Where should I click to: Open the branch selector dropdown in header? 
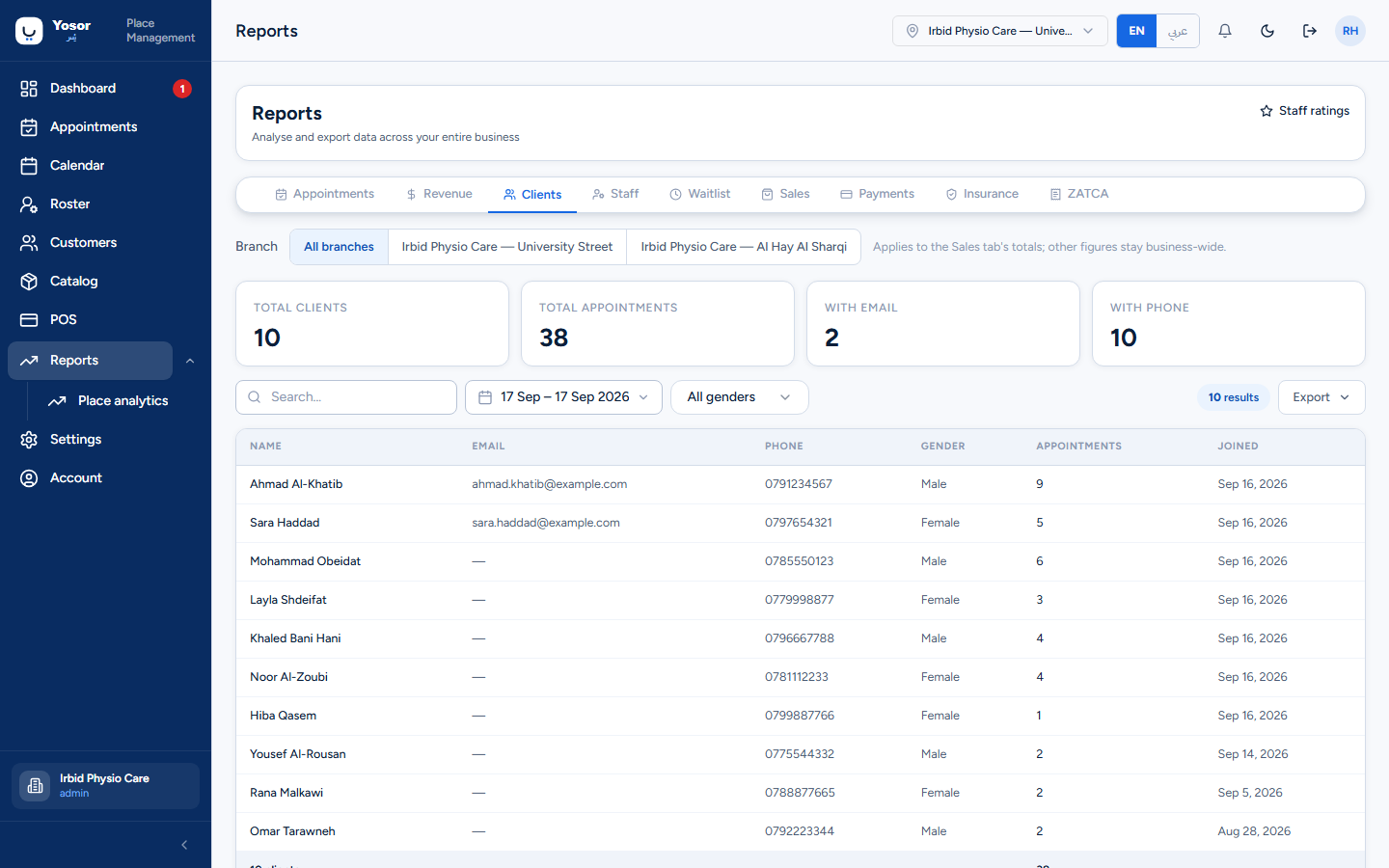(x=999, y=31)
